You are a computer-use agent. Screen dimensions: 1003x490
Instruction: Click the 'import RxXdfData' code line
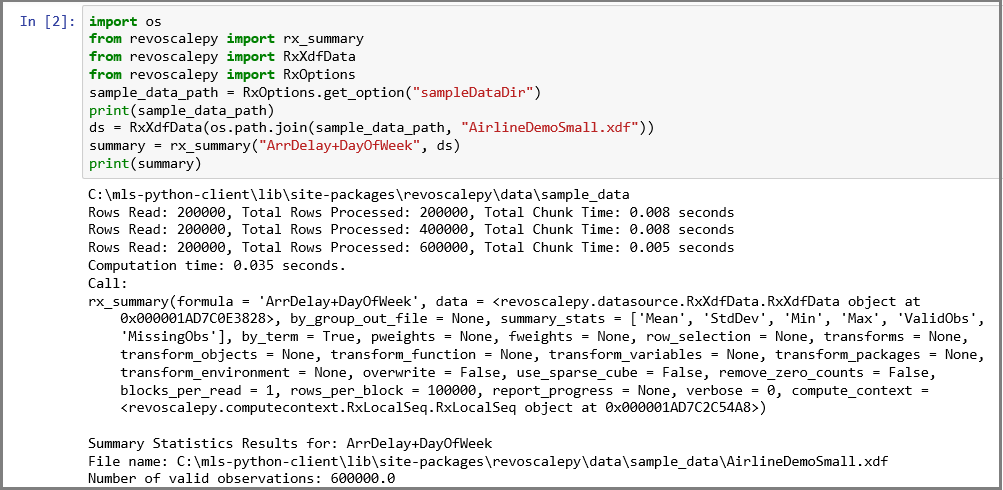point(221,57)
